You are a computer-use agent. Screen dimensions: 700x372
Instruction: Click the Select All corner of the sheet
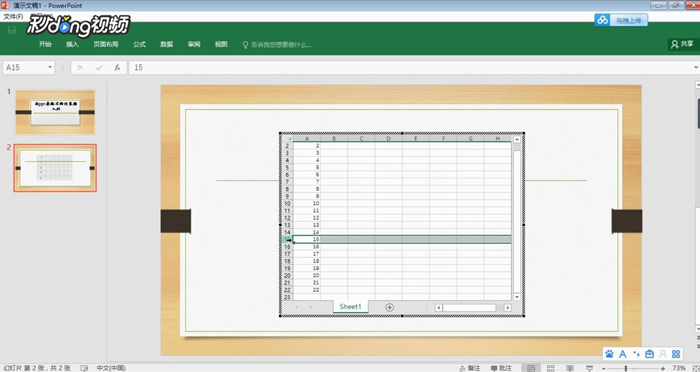(288, 139)
